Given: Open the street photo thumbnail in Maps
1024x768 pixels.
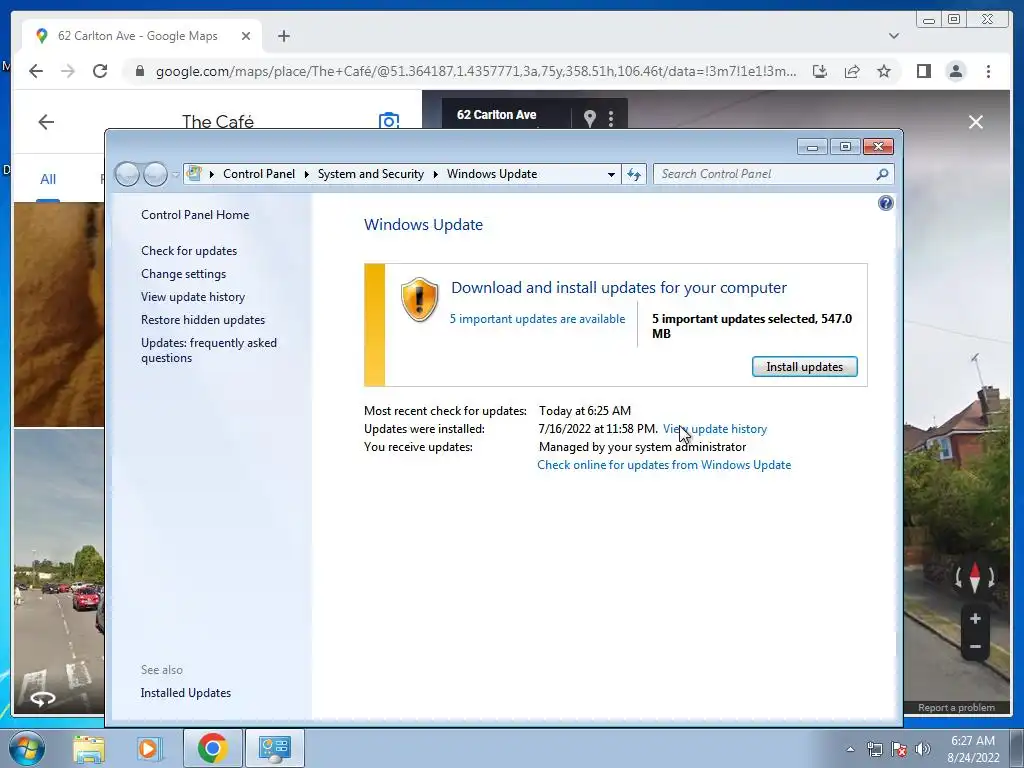Looking at the screenshot, I should pos(59,571).
